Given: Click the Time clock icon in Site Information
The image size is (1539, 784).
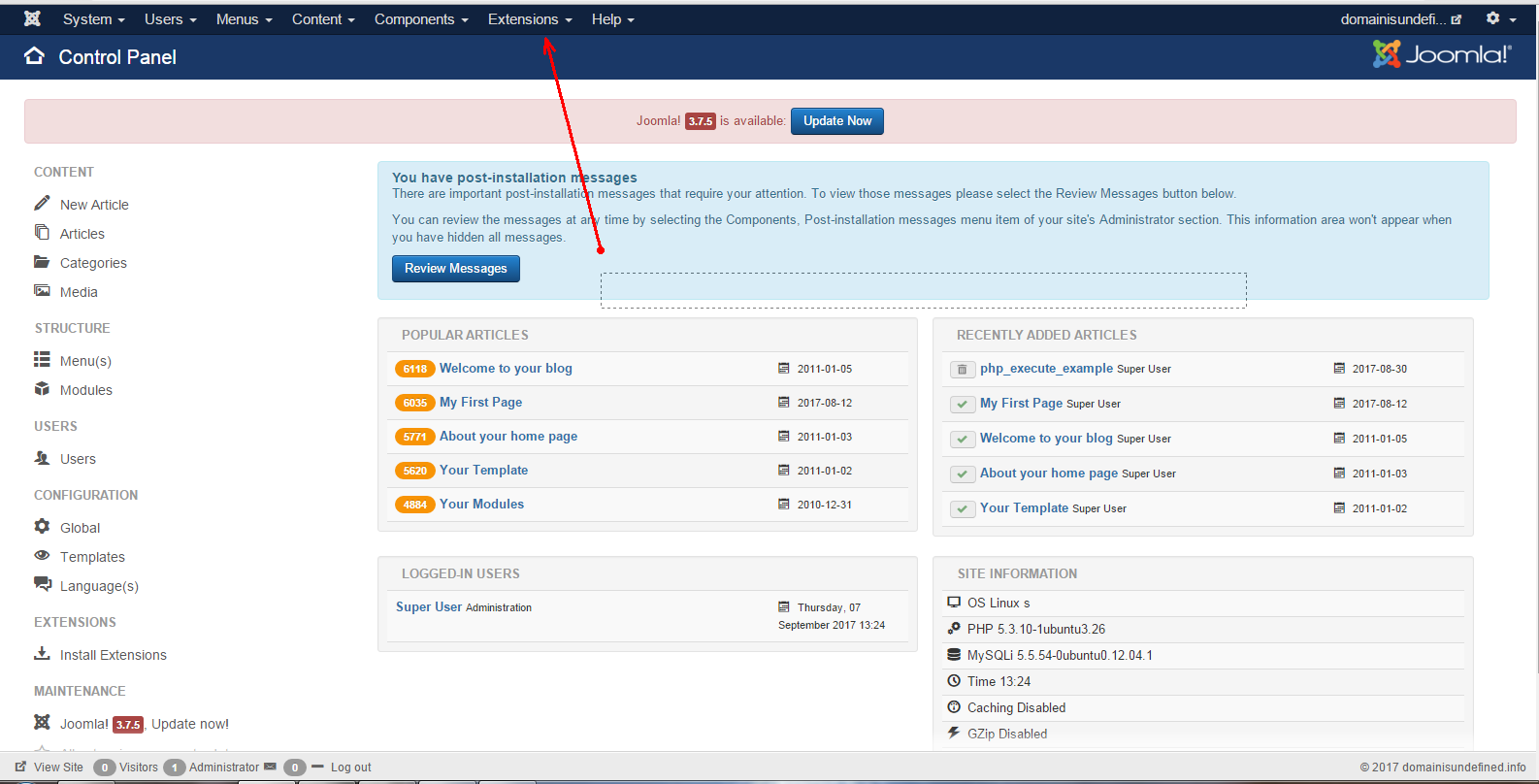Looking at the screenshot, I should click(x=954, y=680).
